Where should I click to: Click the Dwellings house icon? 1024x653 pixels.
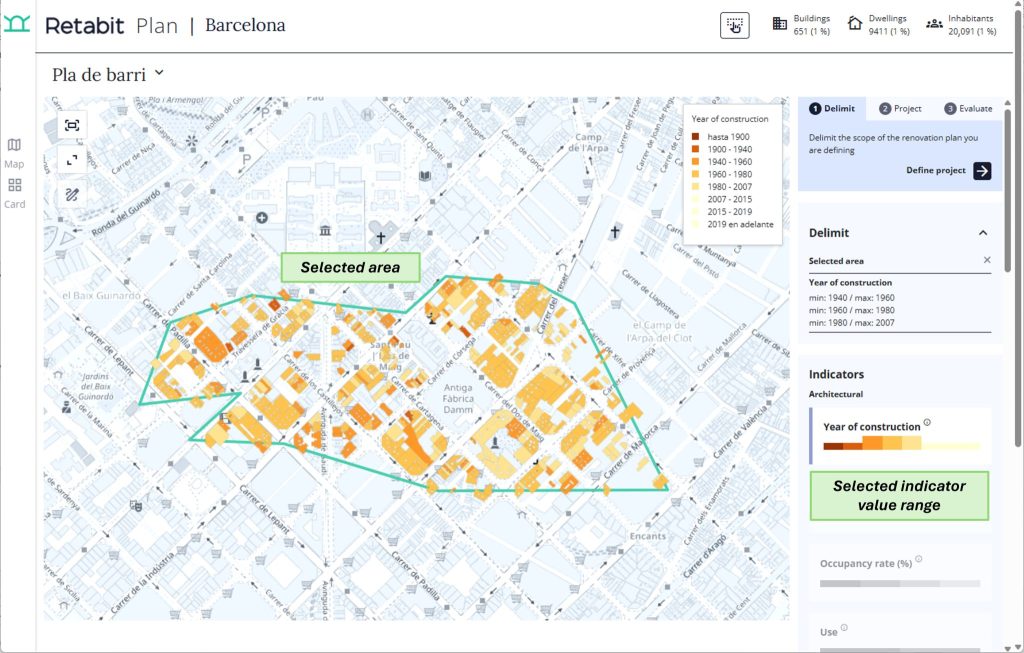click(855, 24)
